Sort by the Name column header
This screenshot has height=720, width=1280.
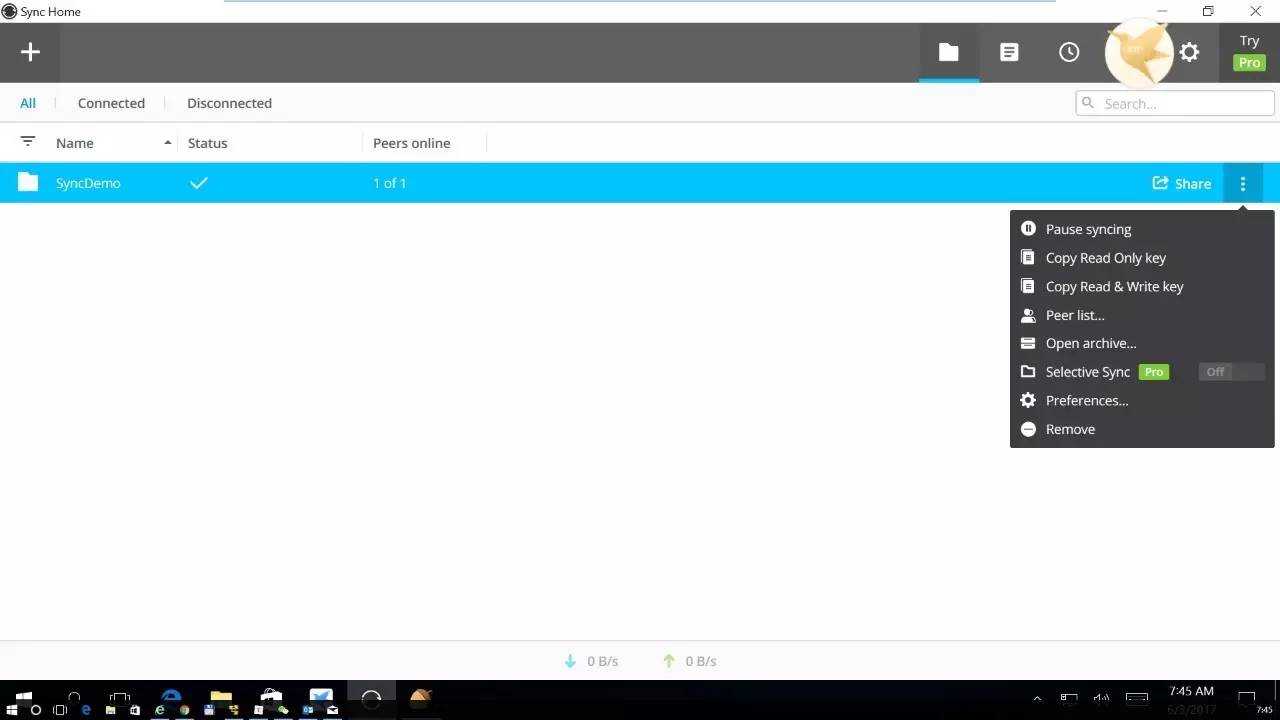(x=75, y=143)
